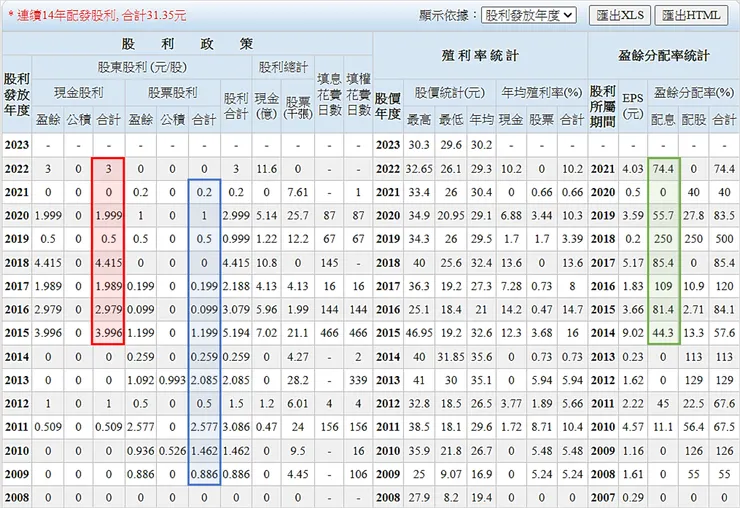
Task: Select the 32.65 highest price cell
Action: pyautogui.click(x=419, y=169)
